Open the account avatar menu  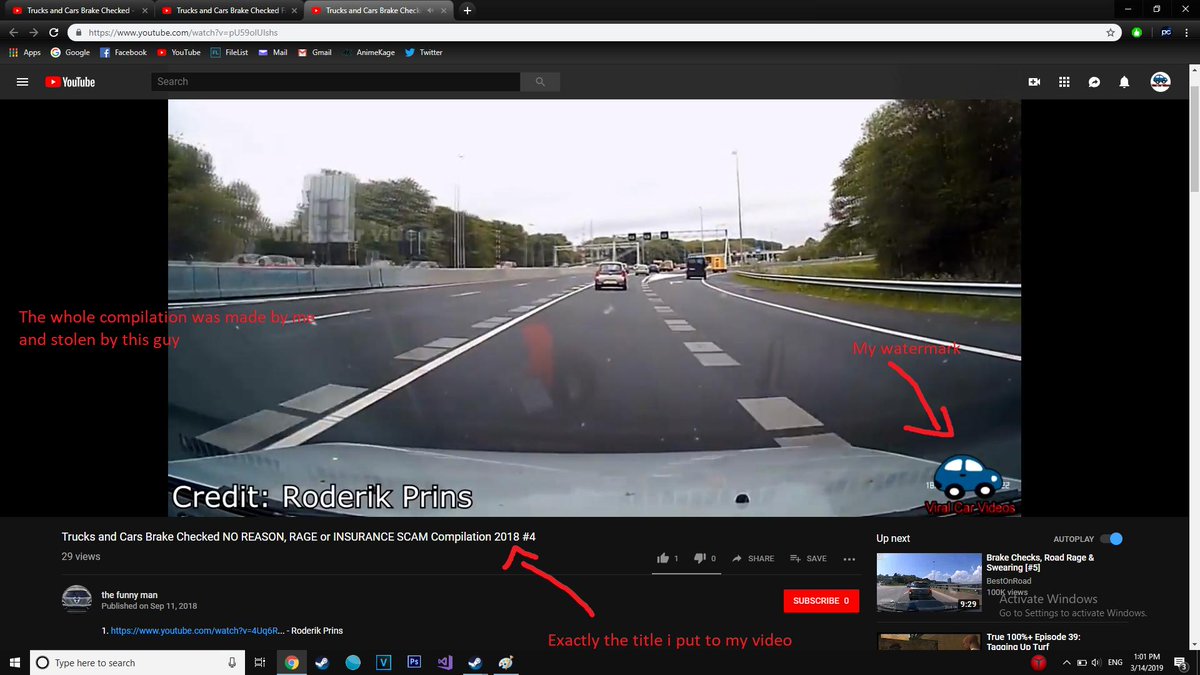[1160, 82]
